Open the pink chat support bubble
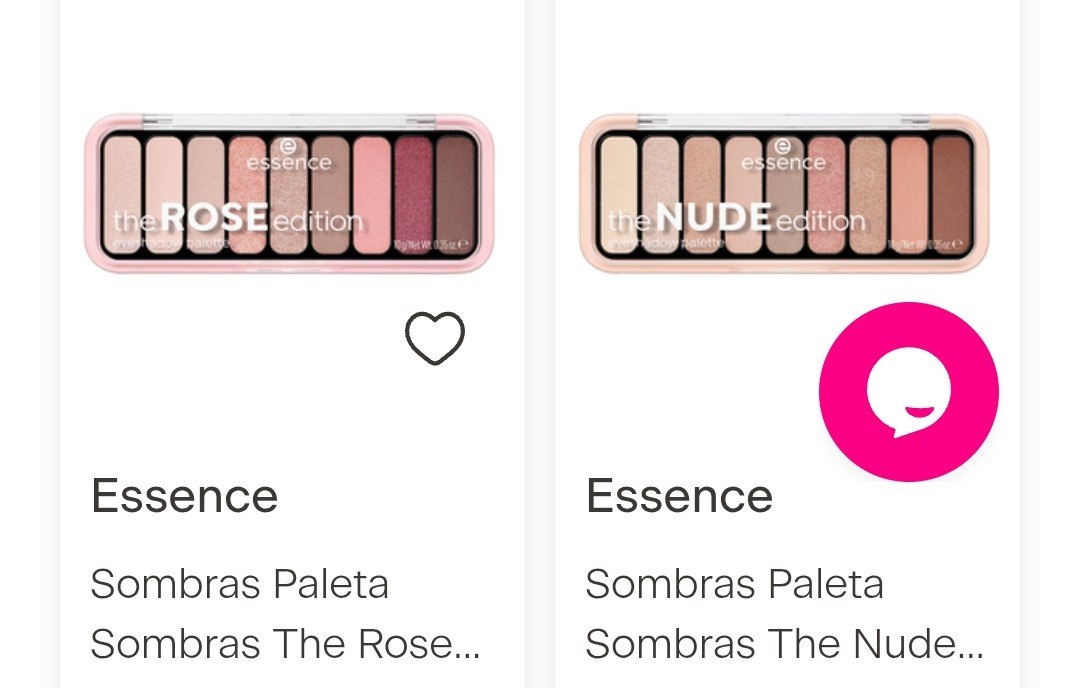 point(908,392)
